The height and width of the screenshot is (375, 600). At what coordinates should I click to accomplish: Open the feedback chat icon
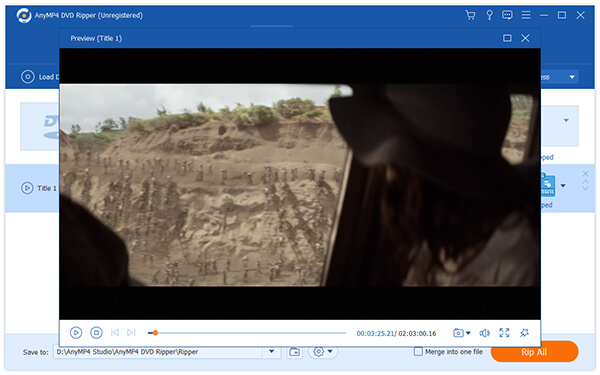point(507,15)
